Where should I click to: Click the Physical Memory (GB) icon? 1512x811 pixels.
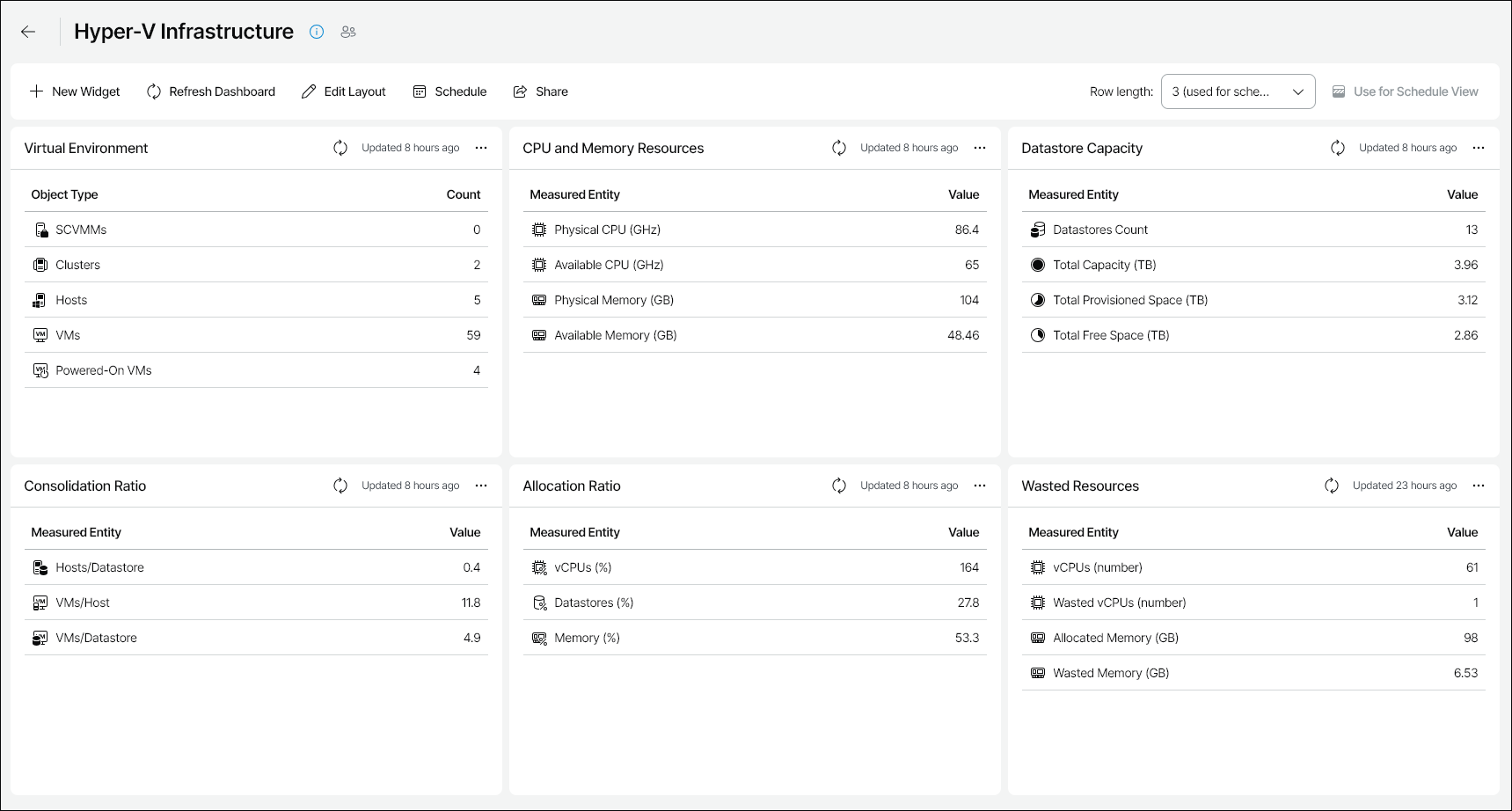[x=539, y=300]
